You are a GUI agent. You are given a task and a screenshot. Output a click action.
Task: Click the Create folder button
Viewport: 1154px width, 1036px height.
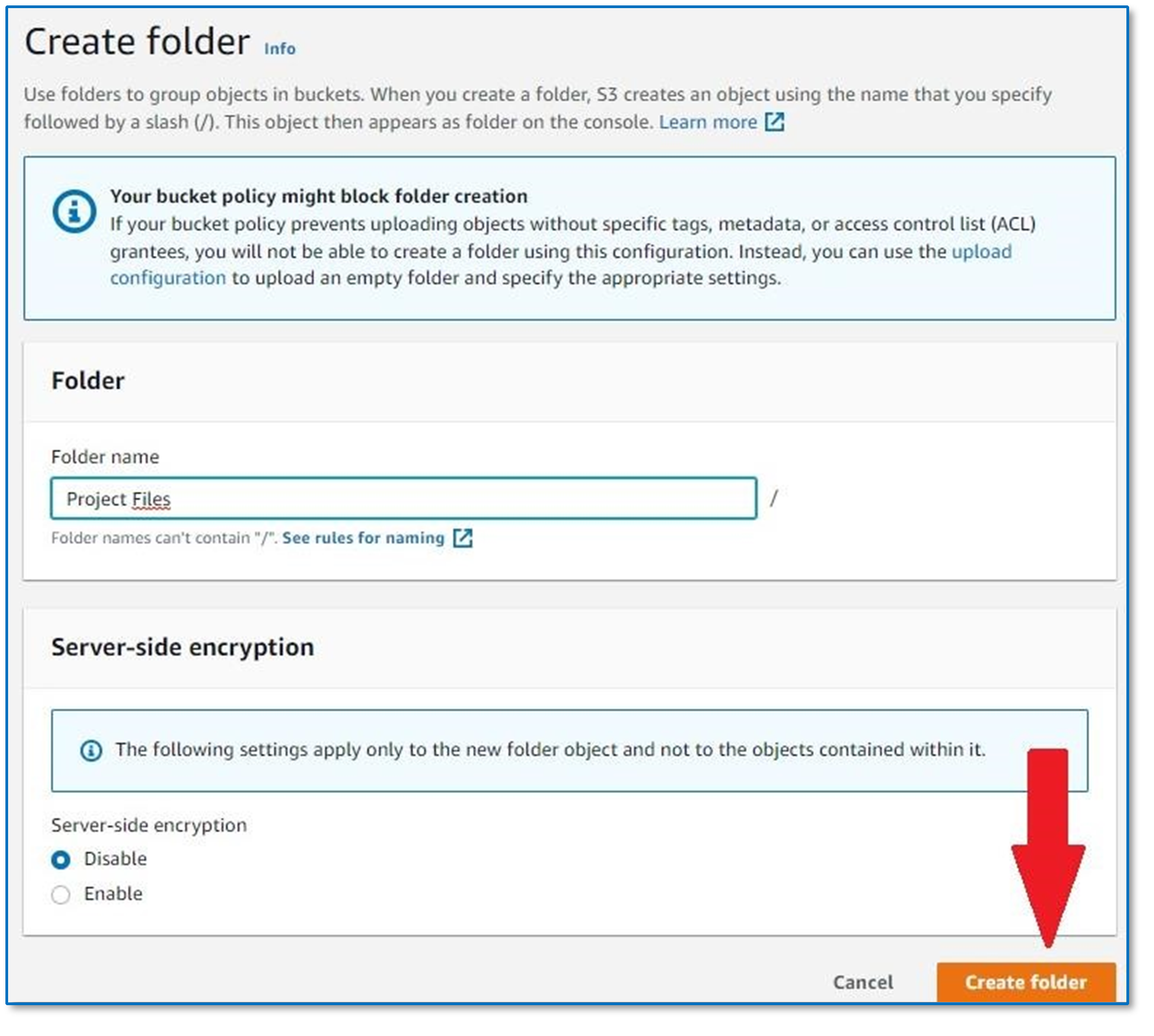1026,982
